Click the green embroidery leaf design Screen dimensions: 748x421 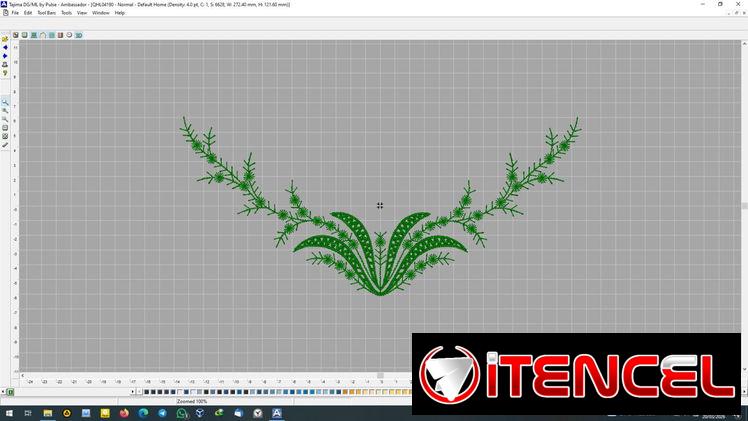pos(380,206)
